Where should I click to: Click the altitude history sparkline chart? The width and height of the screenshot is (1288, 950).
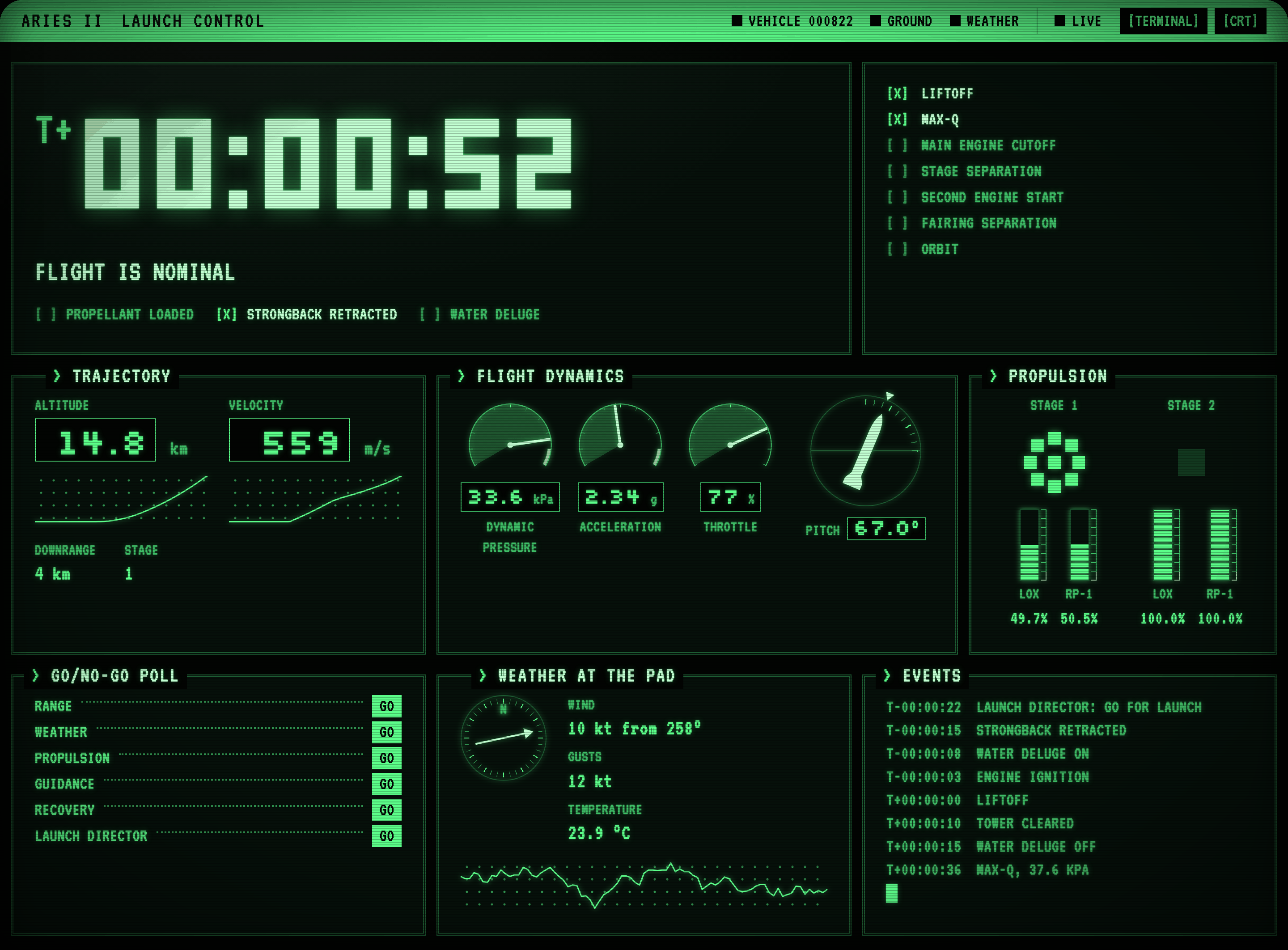(x=121, y=499)
